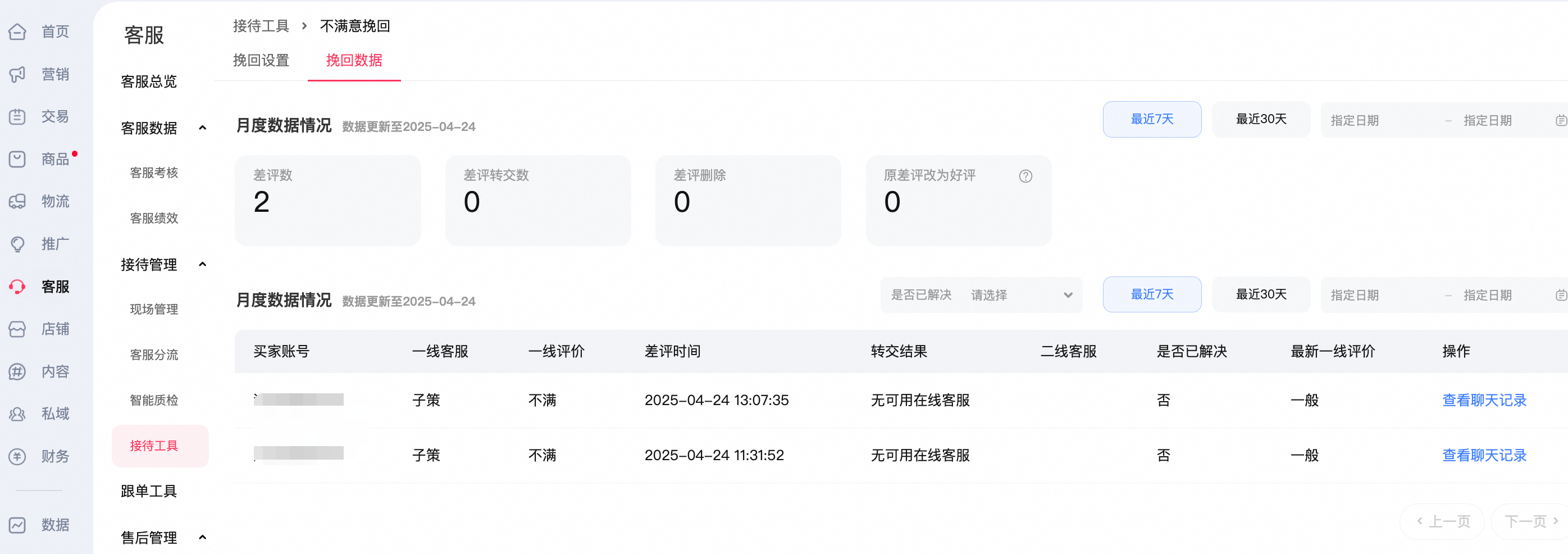Image resolution: width=1568 pixels, height=554 pixels.
Task: Click 2025-04-24 13:07:35 cell
Action: 717,400
